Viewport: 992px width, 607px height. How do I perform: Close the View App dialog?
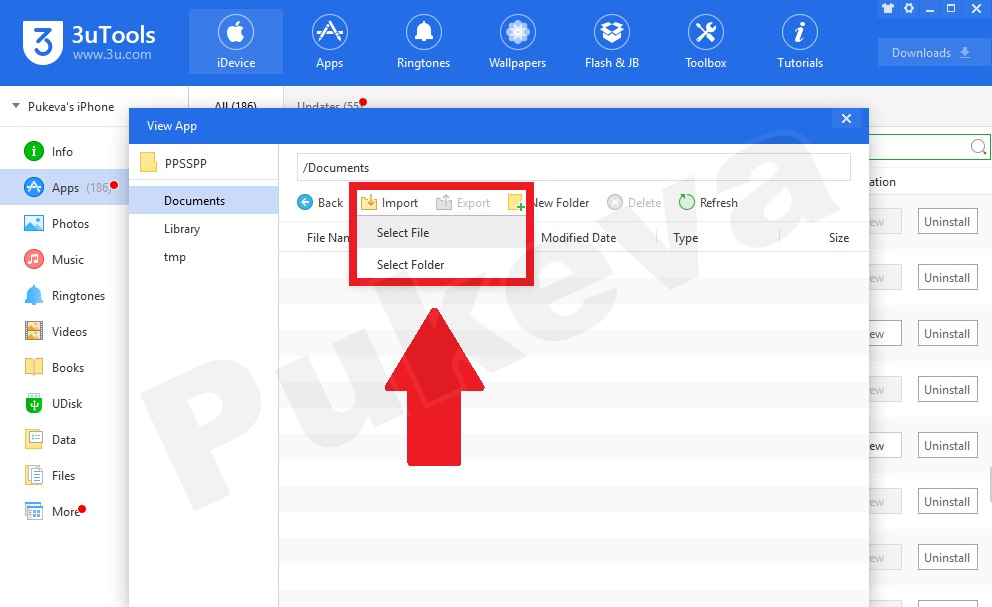click(846, 119)
